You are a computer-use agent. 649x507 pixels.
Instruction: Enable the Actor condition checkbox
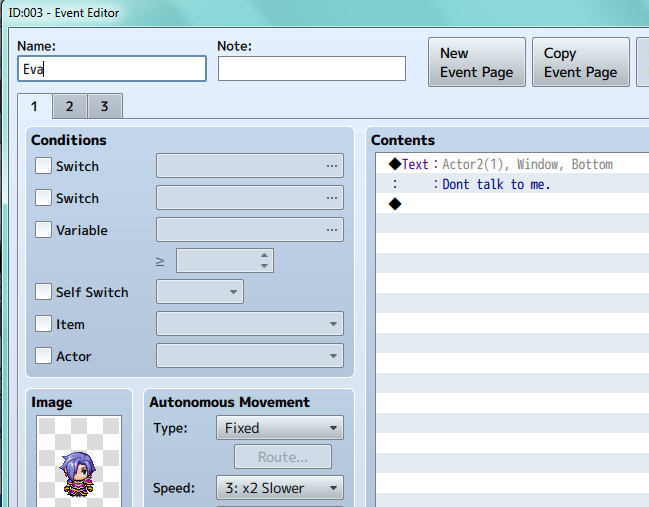(43, 356)
